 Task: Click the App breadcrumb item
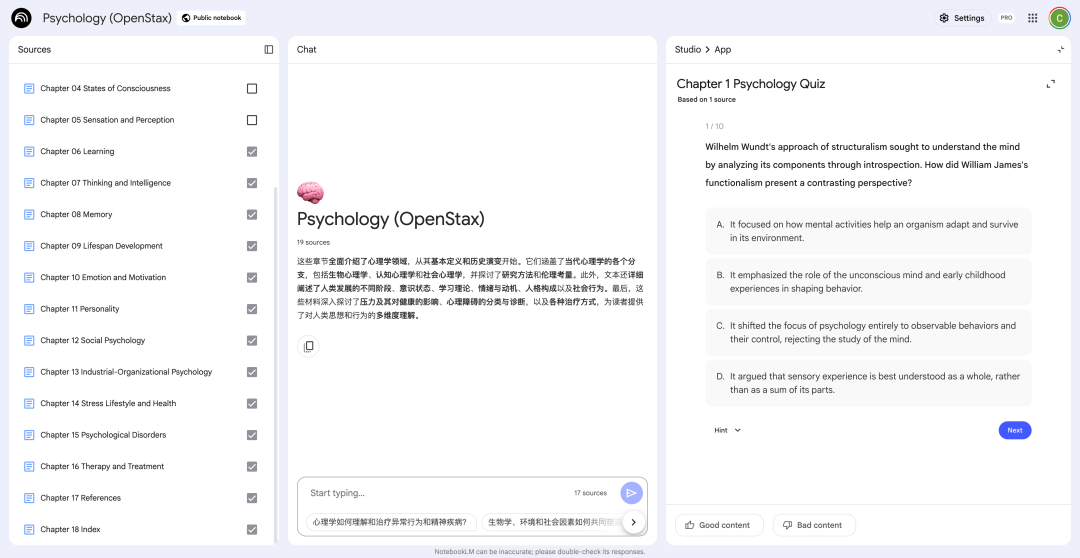[x=723, y=50]
